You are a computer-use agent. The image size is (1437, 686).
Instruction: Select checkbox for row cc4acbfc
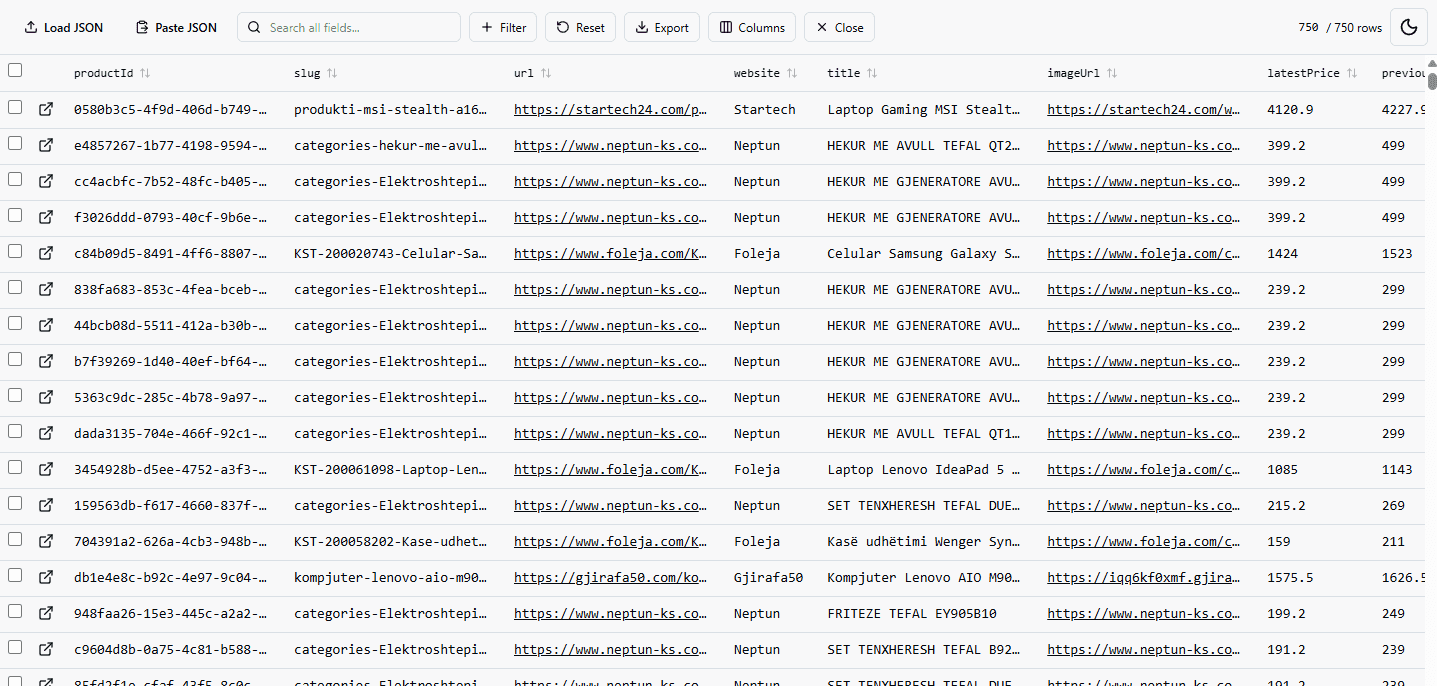[15, 179]
